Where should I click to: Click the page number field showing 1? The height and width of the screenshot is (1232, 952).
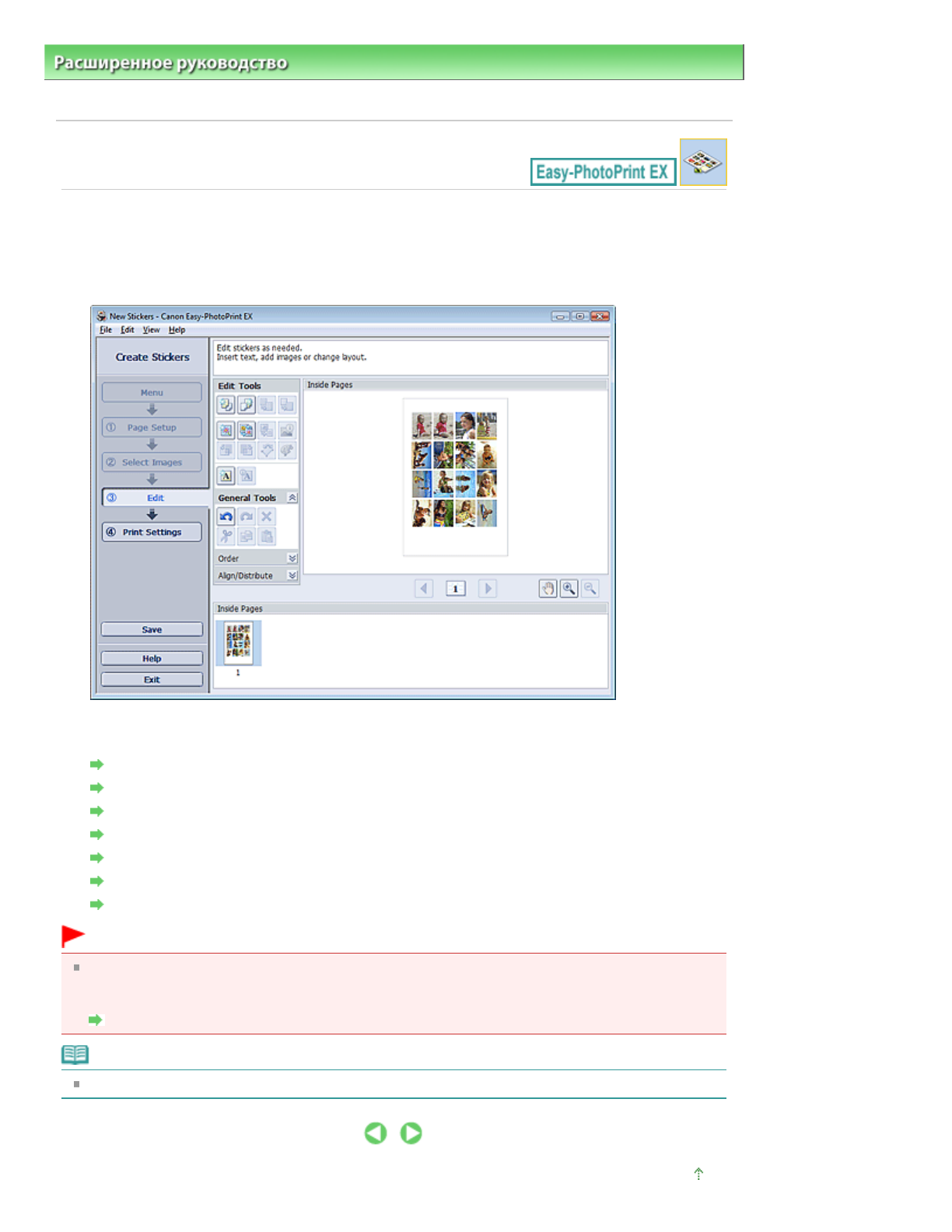coord(455,589)
